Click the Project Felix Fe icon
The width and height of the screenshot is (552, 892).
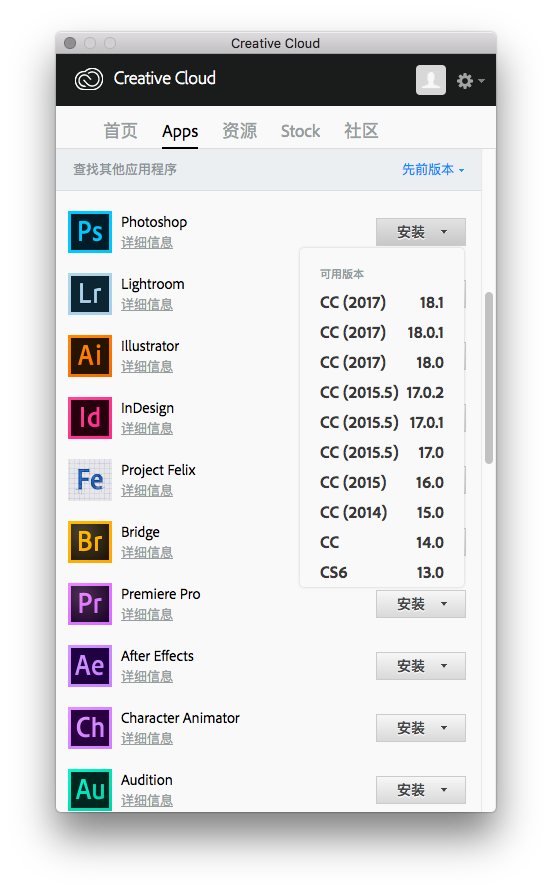[x=90, y=480]
